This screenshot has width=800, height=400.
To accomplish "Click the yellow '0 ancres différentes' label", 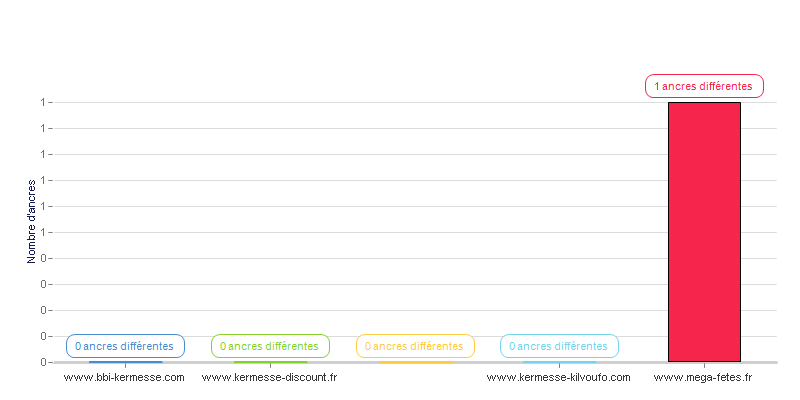I will click(x=415, y=346).
